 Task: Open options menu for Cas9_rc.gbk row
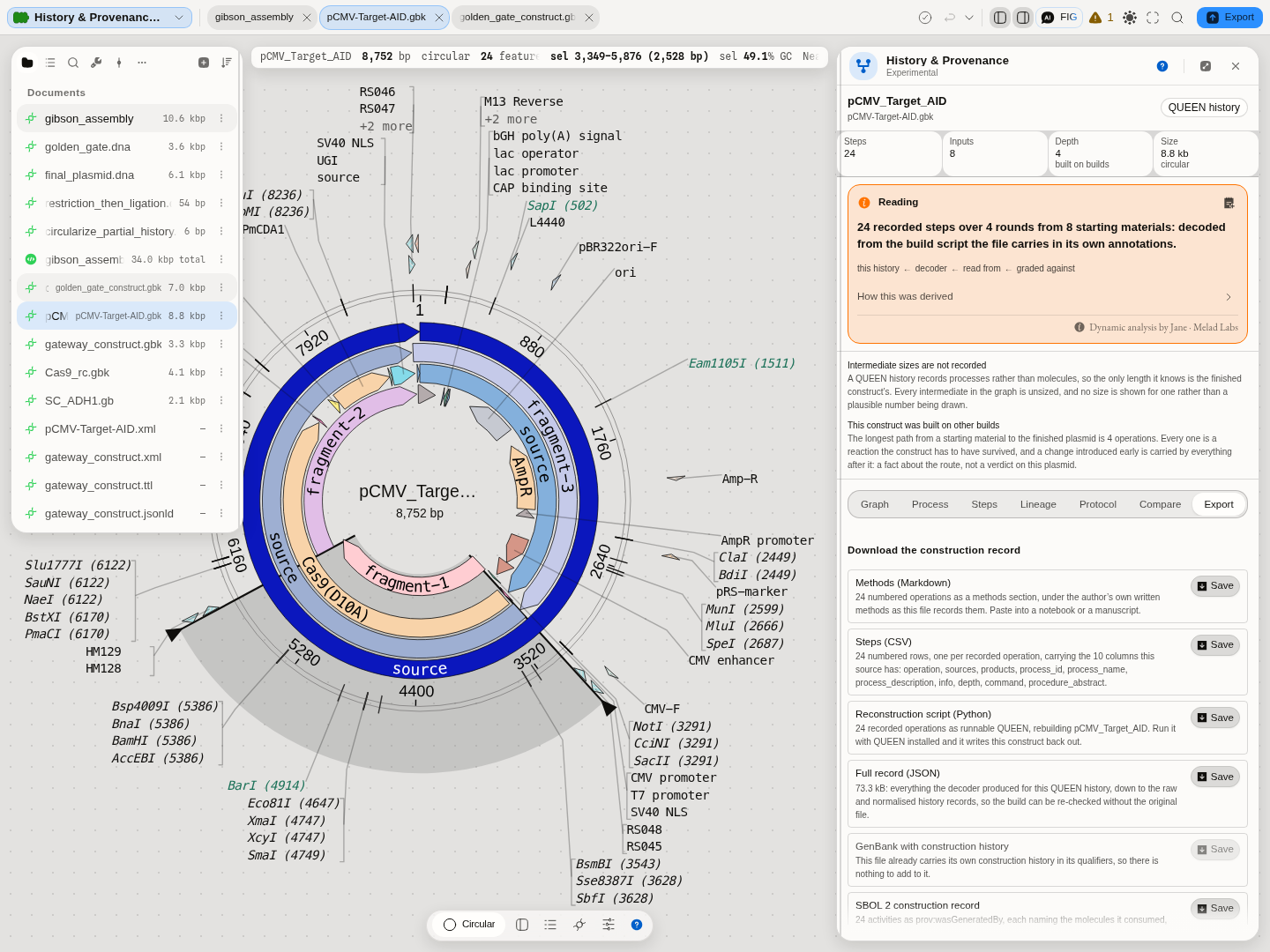(x=221, y=373)
